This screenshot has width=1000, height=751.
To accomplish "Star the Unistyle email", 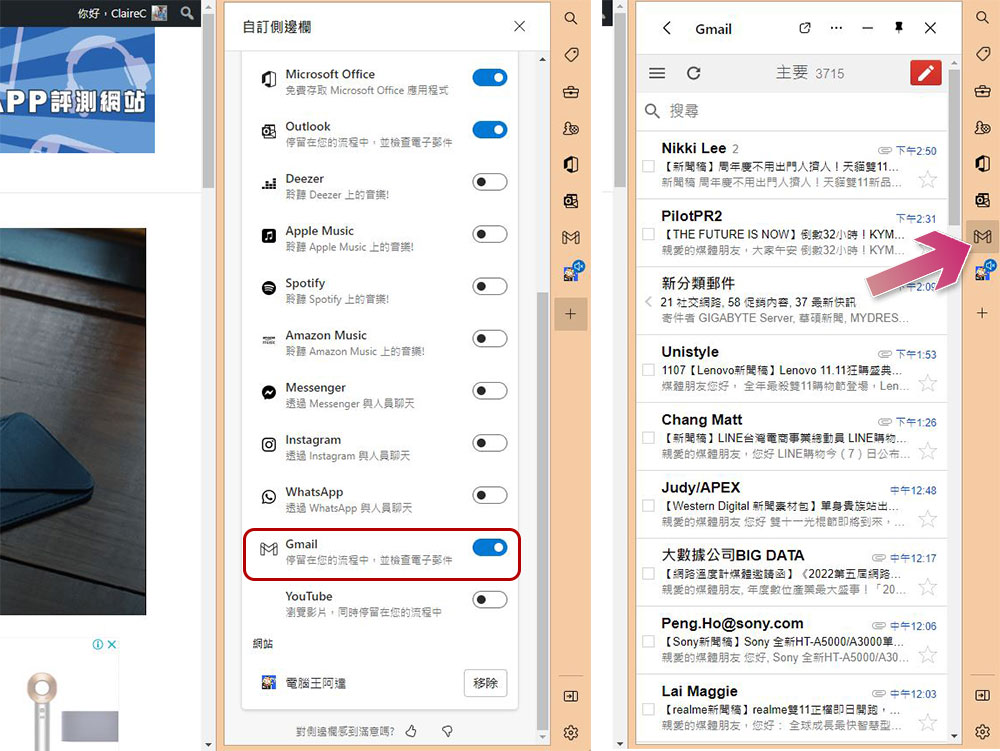I will tap(927, 383).
